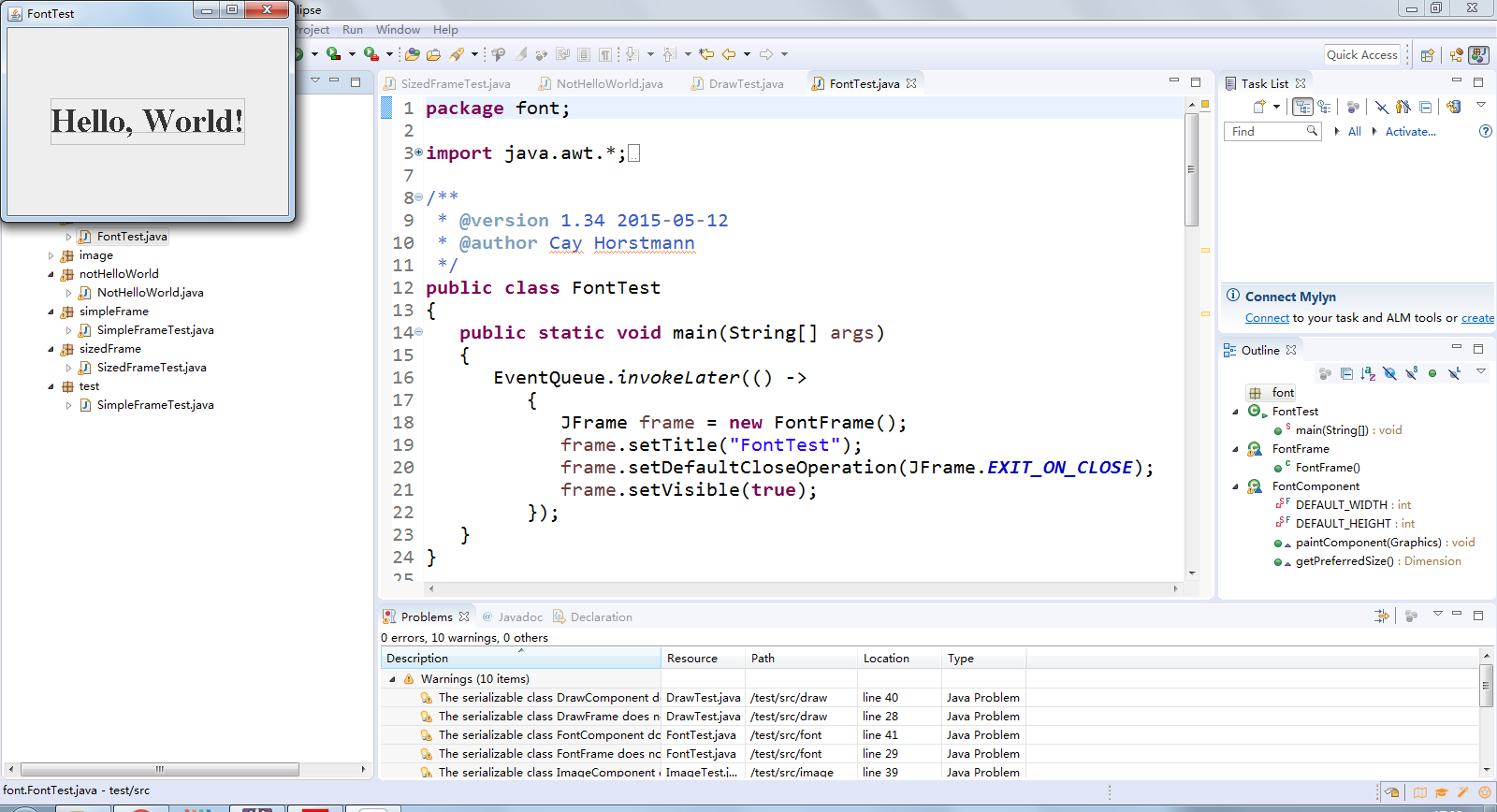1497x812 pixels.
Task: Switch to the Java perspective icon
Action: 1478,55
